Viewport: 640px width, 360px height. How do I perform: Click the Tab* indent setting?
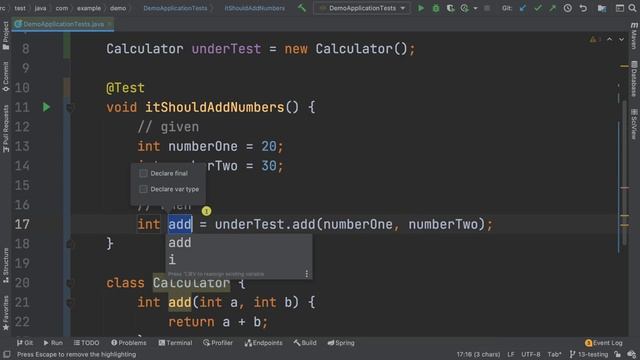tap(554, 354)
